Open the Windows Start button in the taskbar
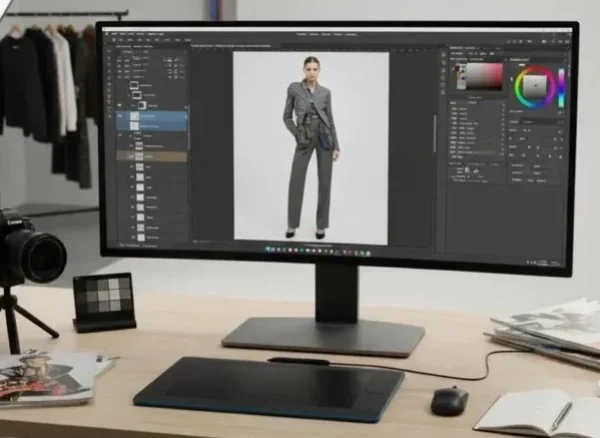 (x=268, y=249)
